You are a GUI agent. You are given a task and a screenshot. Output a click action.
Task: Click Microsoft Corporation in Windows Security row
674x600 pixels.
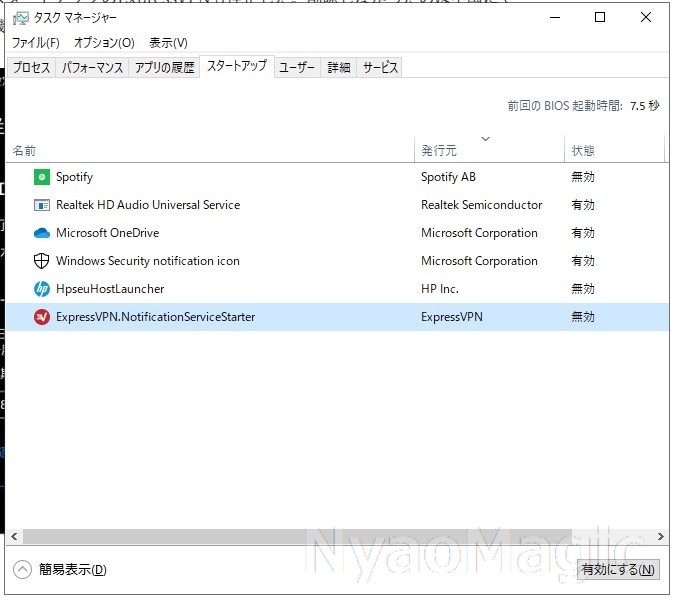tap(479, 261)
